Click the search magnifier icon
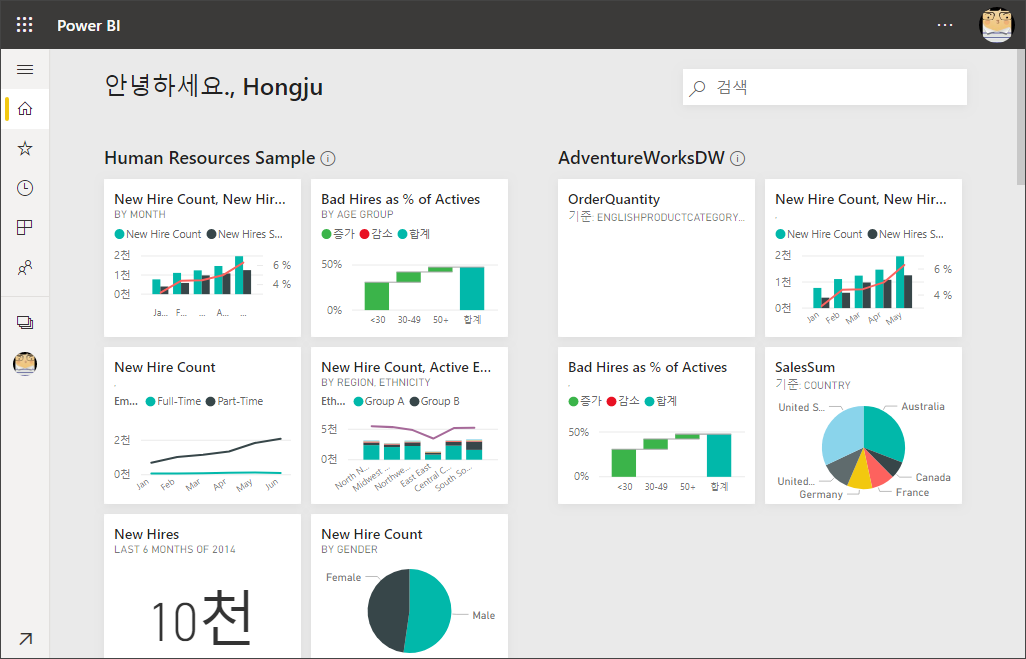The image size is (1026, 659). [x=698, y=88]
